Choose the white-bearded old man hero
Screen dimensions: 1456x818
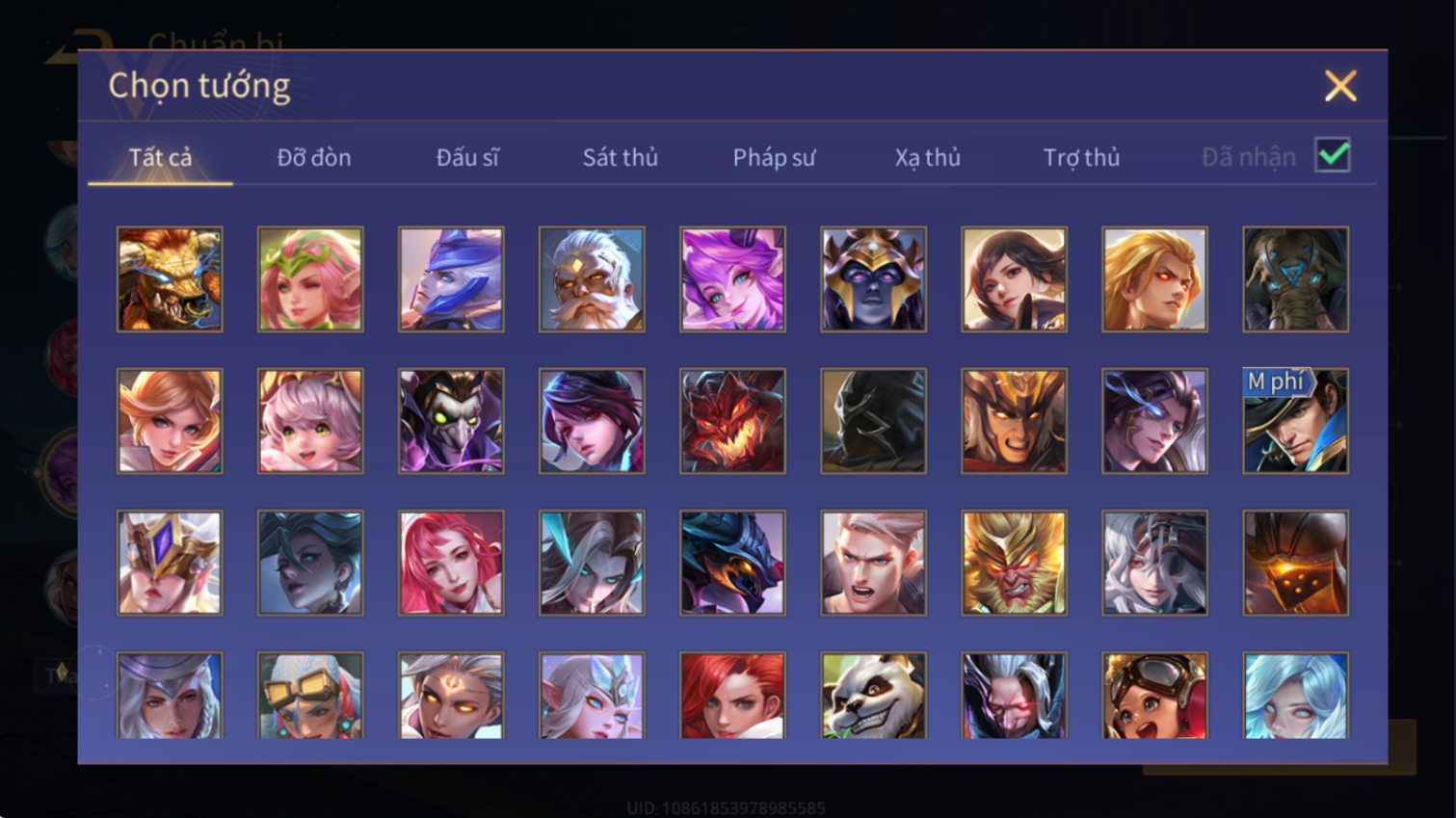[x=592, y=279]
